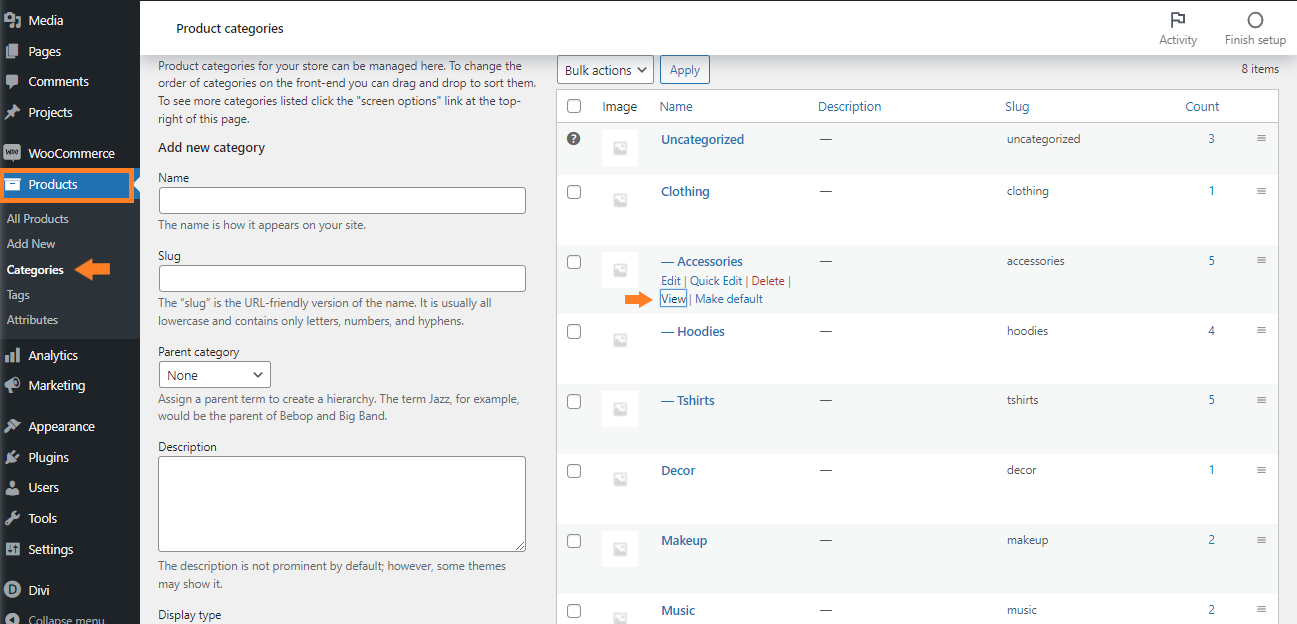Open the Bulk actions dropdown

[605, 70]
